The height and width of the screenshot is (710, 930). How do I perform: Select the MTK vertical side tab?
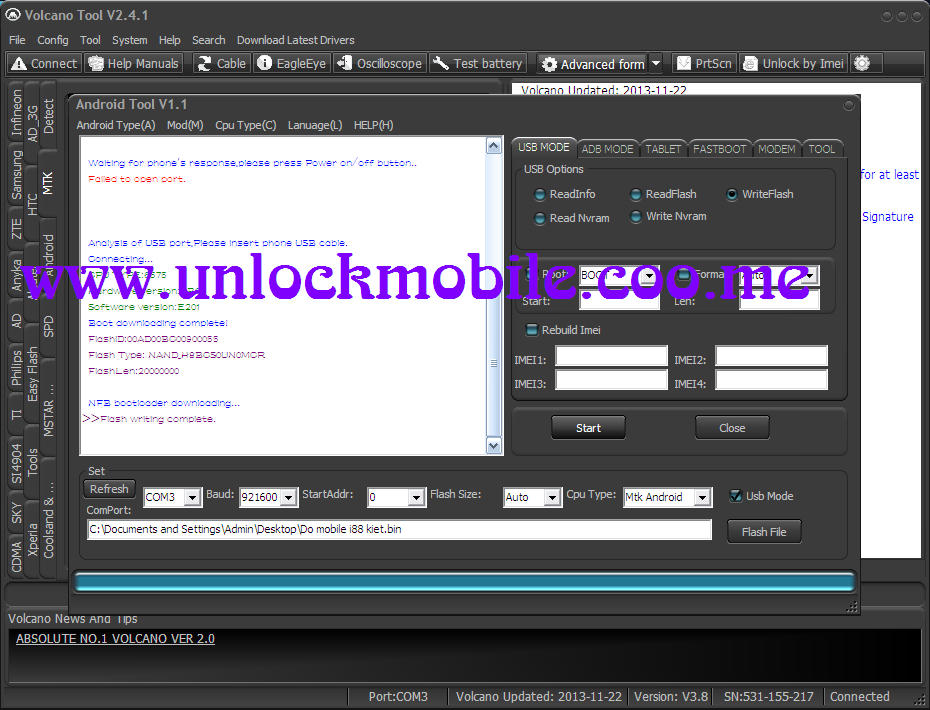click(48, 183)
